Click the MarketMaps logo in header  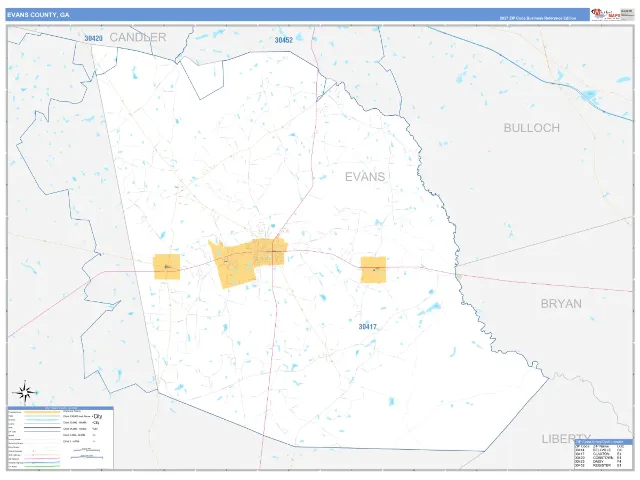tap(605, 14)
